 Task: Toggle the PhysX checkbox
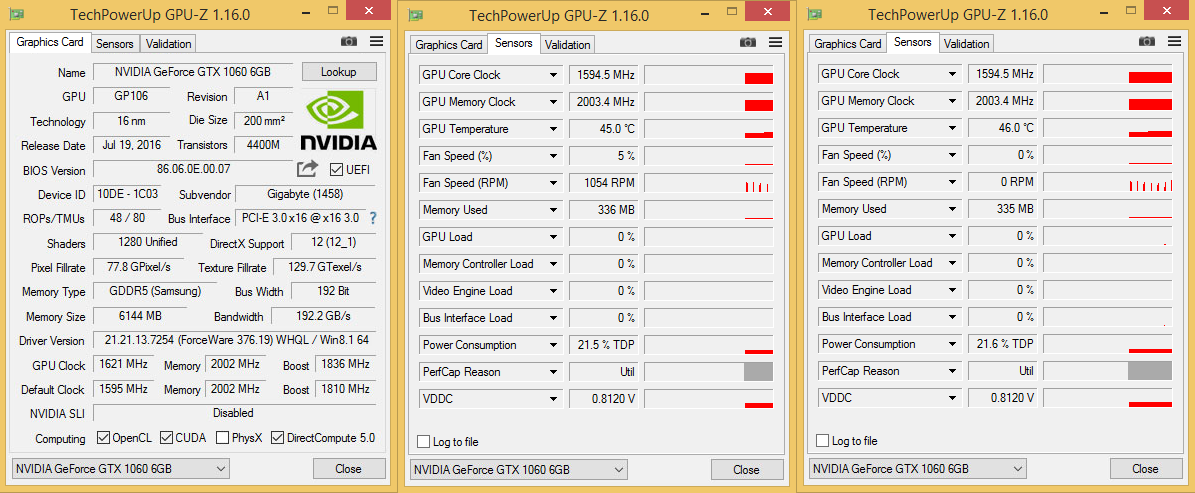coord(223,438)
